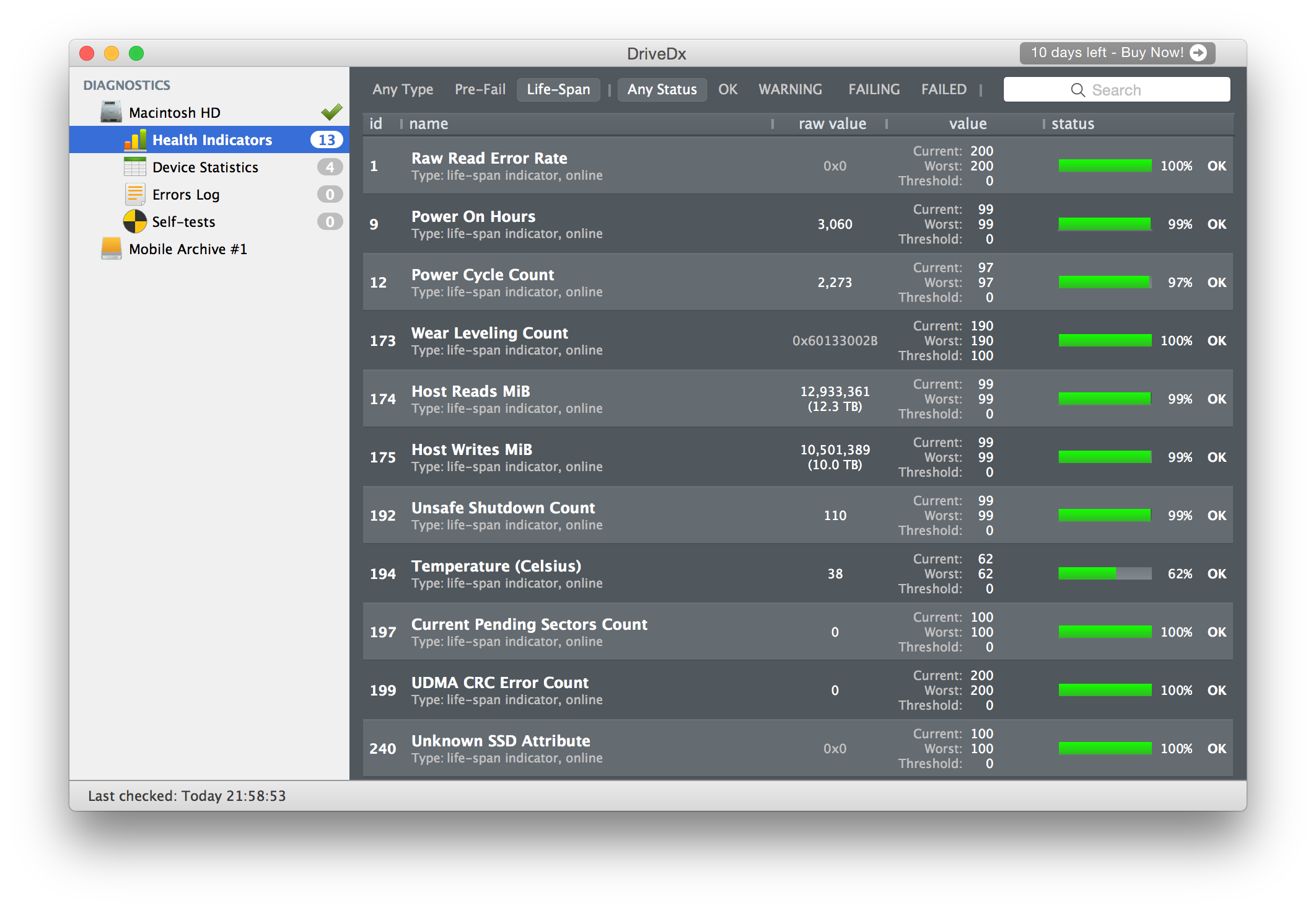The width and height of the screenshot is (1316, 910).
Task: Filter indicators by Pre-Fail type
Action: pyautogui.click(x=480, y=89)
